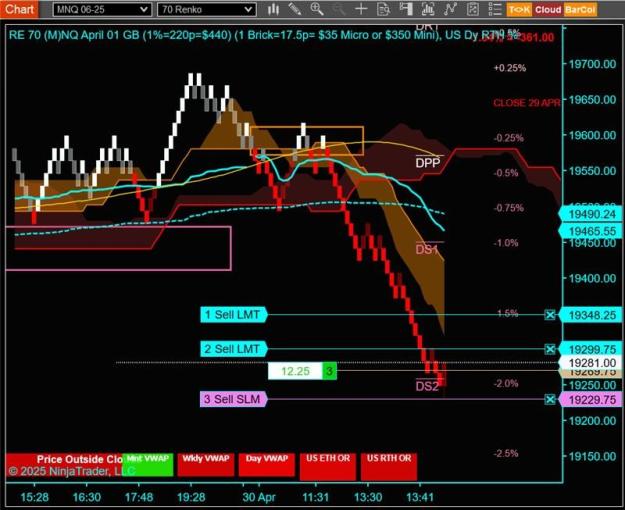Select the drawing tools pencil icon
The image size is (625, 510).
[295, 9]
